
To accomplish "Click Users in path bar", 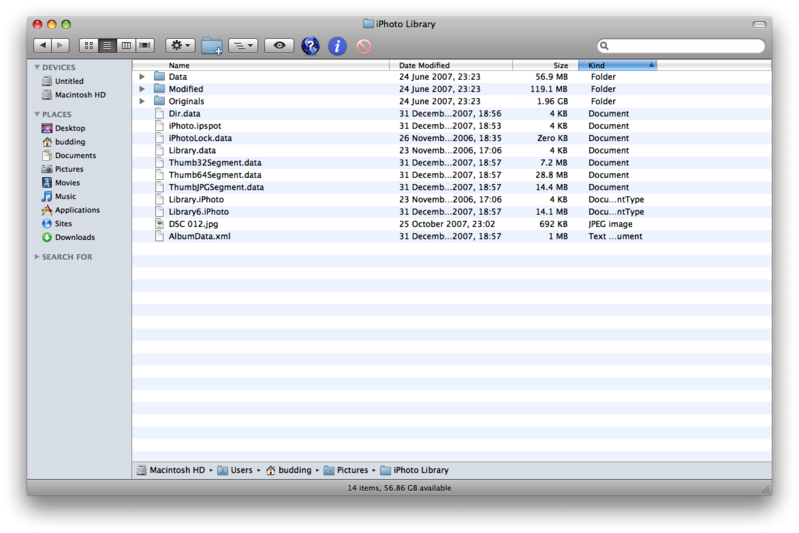I will click(235, 470).
